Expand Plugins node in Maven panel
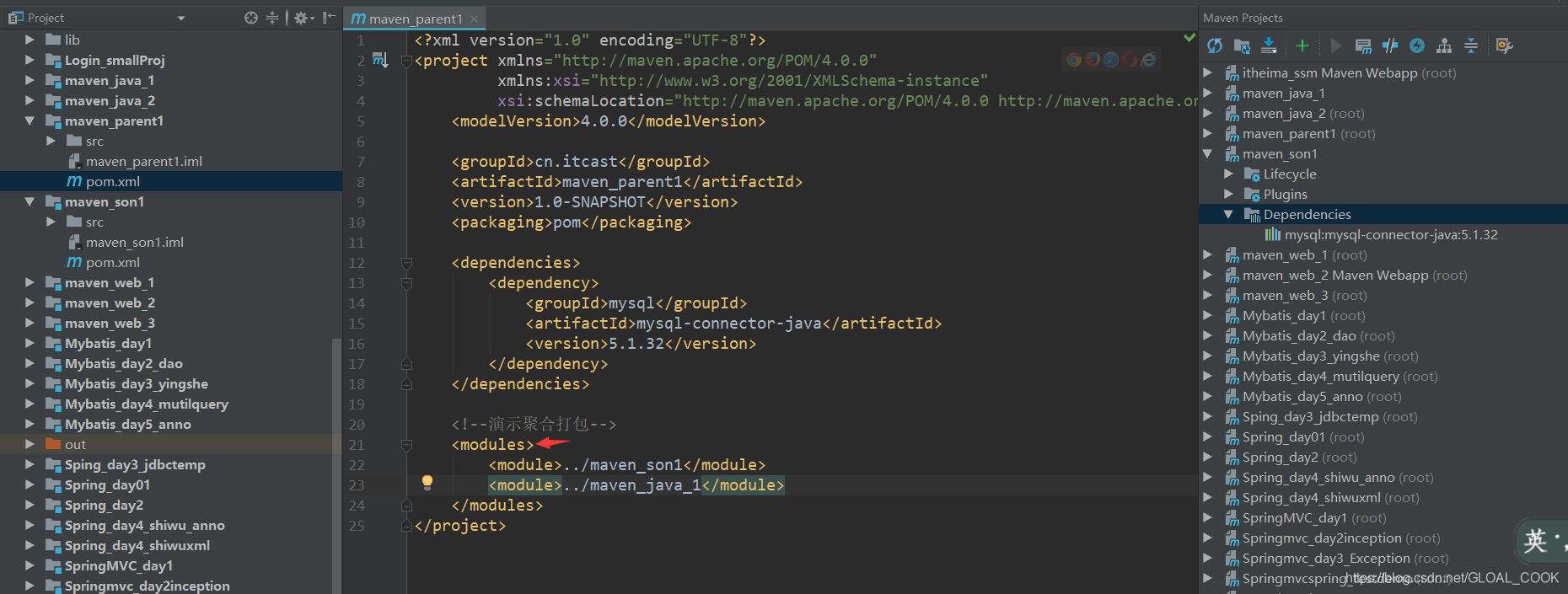Viewport: 1568px width, 594px height. pos(1228,194)
